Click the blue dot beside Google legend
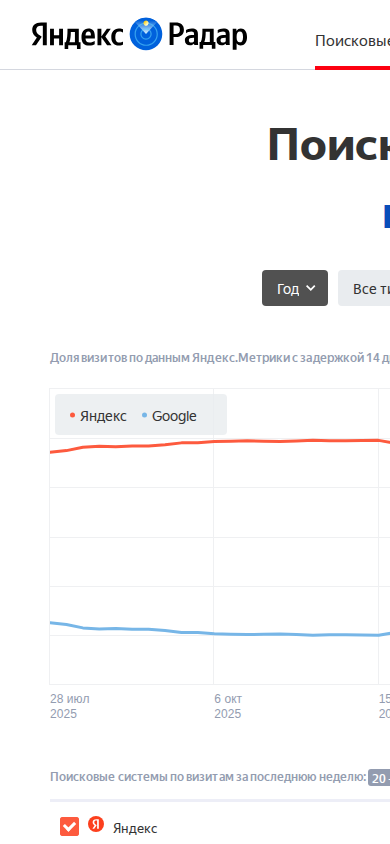Image resolution: width=390 pixels, height=844 pixels. pyautogui.click(x=144, y=416)
